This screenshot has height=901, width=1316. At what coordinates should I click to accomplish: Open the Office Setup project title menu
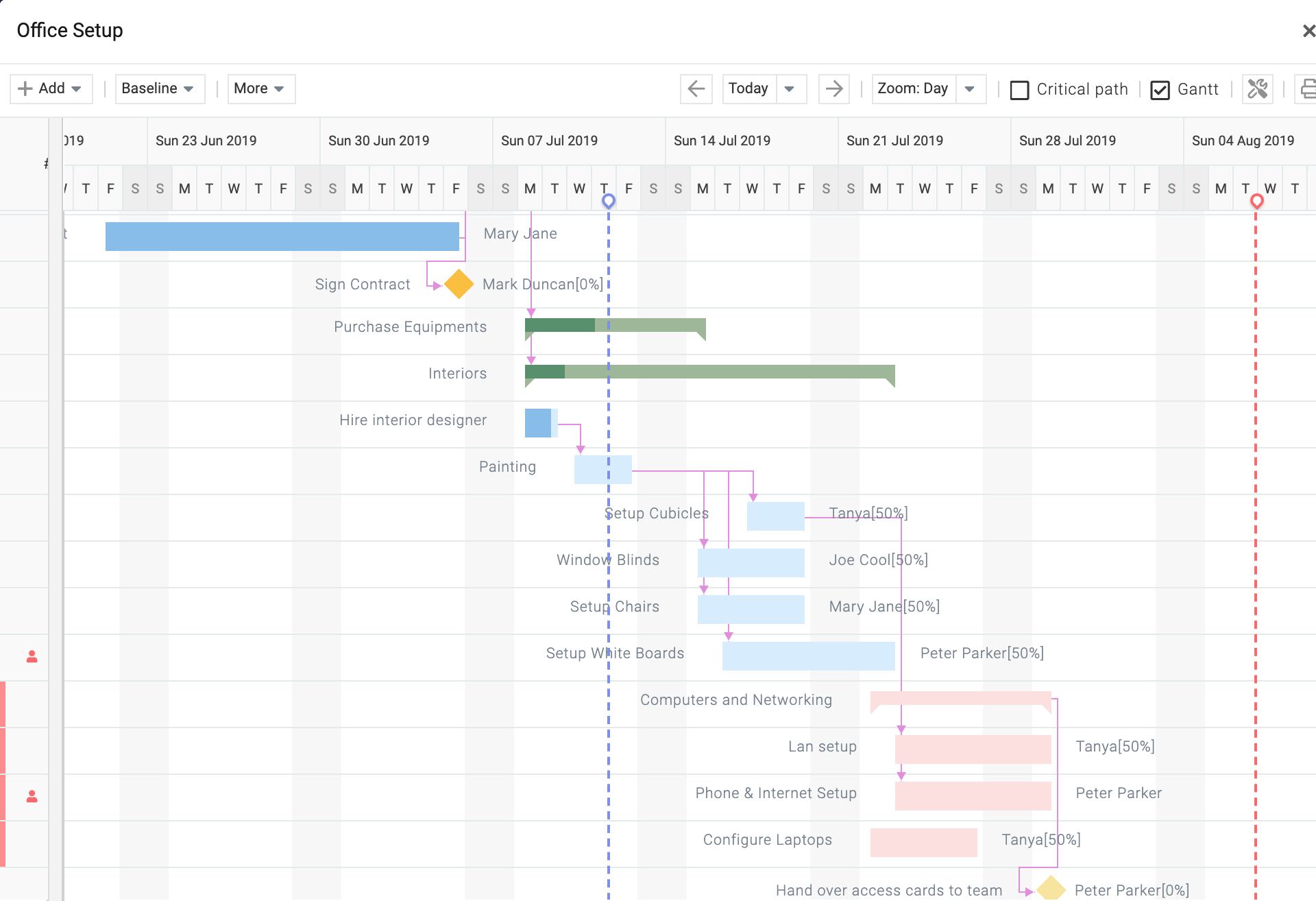click(69, 29)
